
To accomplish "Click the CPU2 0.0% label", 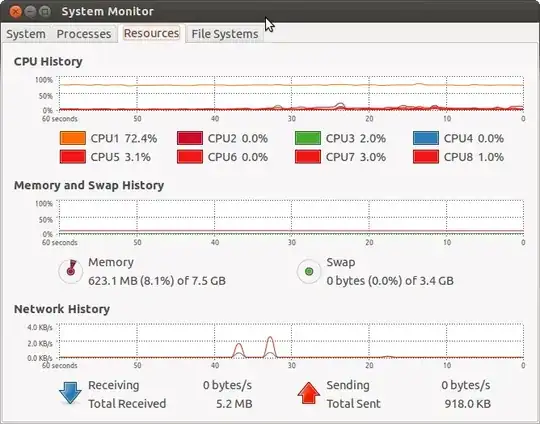I will 238,138.
